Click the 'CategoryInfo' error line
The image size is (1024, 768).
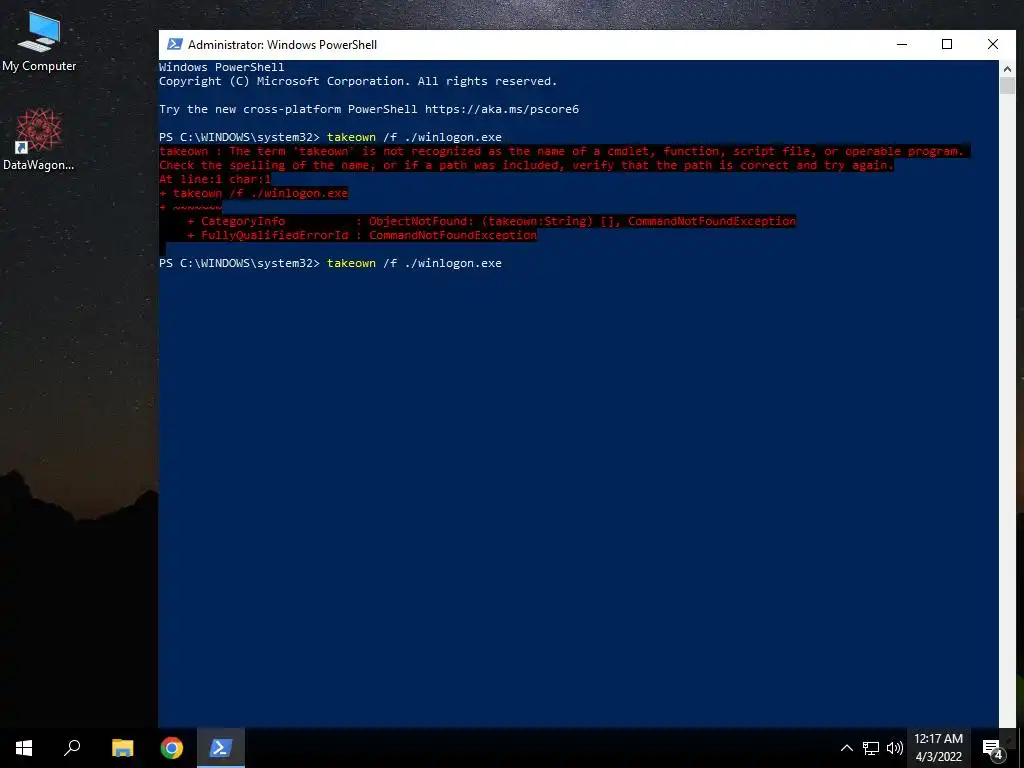click(x=492, y=221)
